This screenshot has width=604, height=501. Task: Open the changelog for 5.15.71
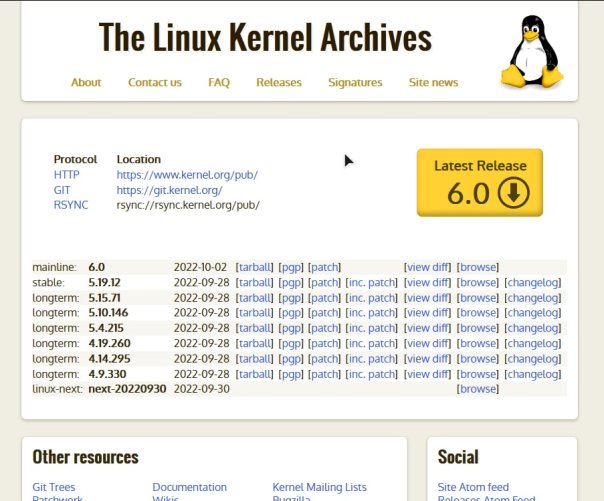tap(533, 298)
